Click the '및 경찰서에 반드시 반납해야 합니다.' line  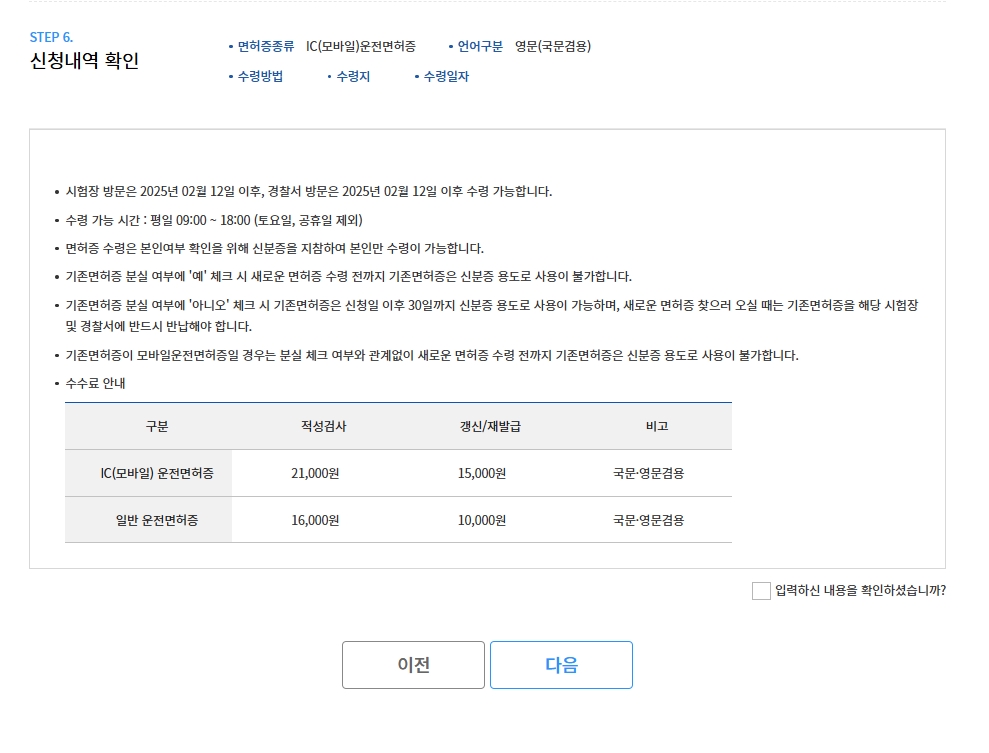tap(158, 326)
